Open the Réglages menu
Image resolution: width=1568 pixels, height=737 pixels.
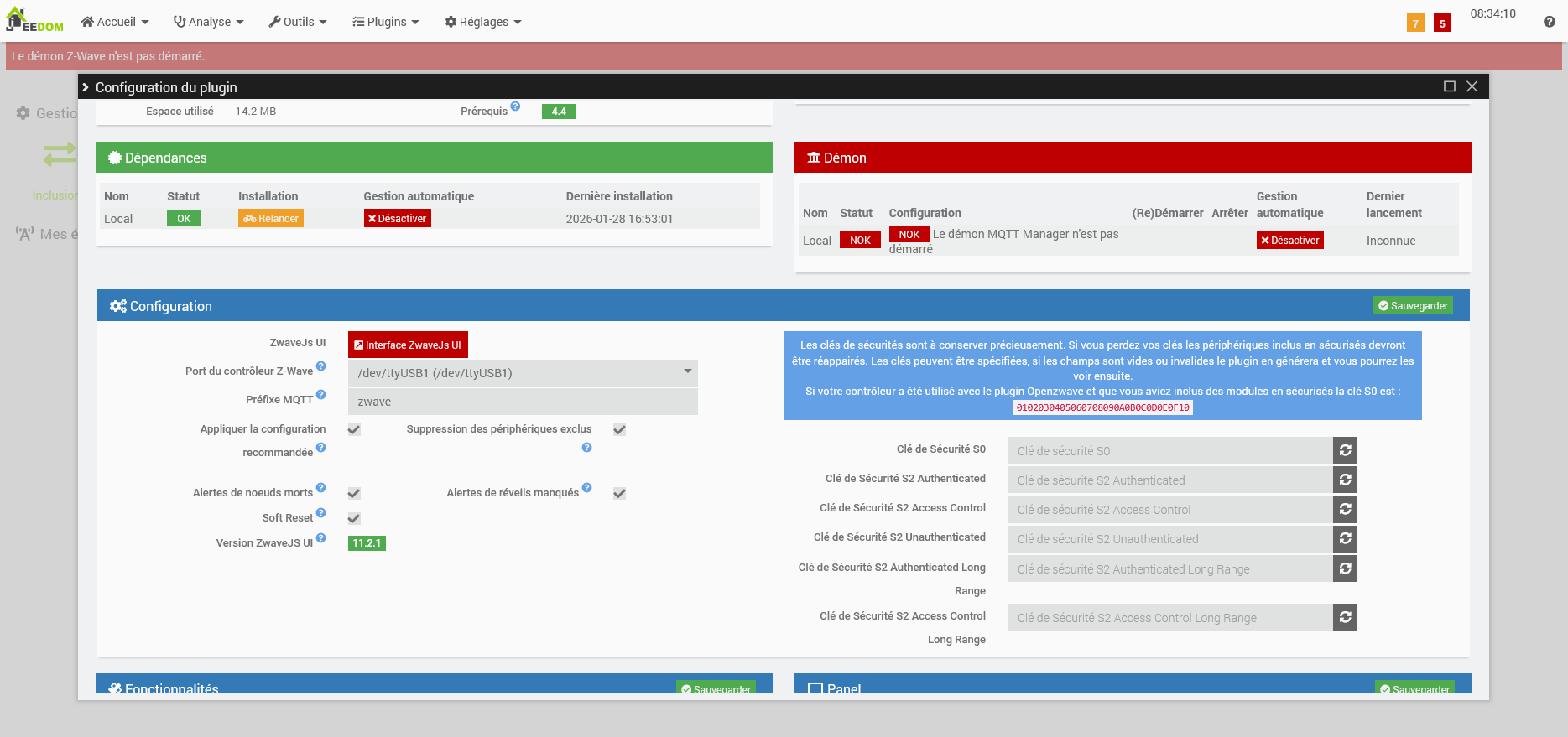pyautogui.click(x=483, y=22)
